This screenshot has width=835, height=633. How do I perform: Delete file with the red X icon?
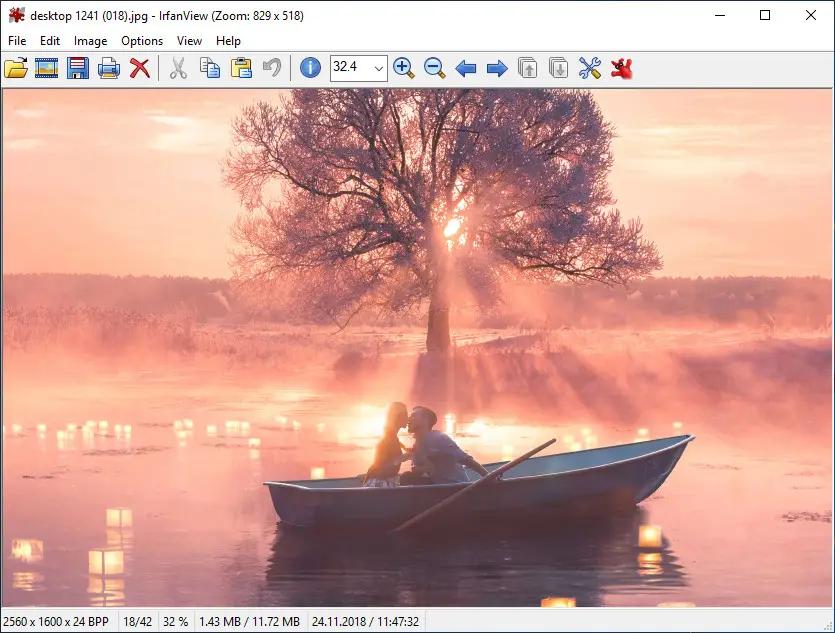pos(140,68)
